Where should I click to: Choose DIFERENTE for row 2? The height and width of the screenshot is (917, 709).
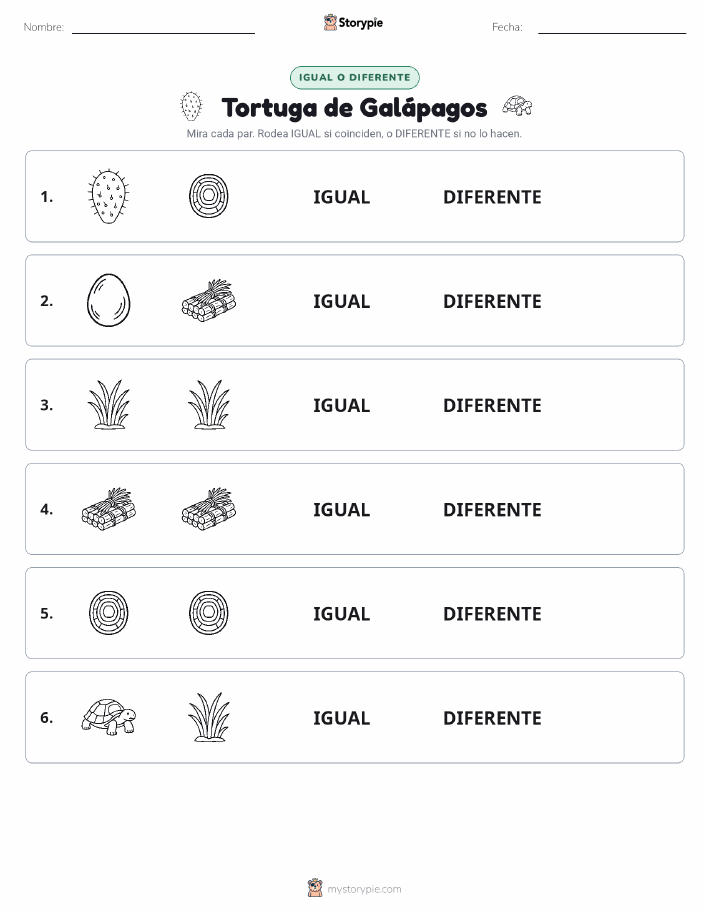(x=492, y=301)
